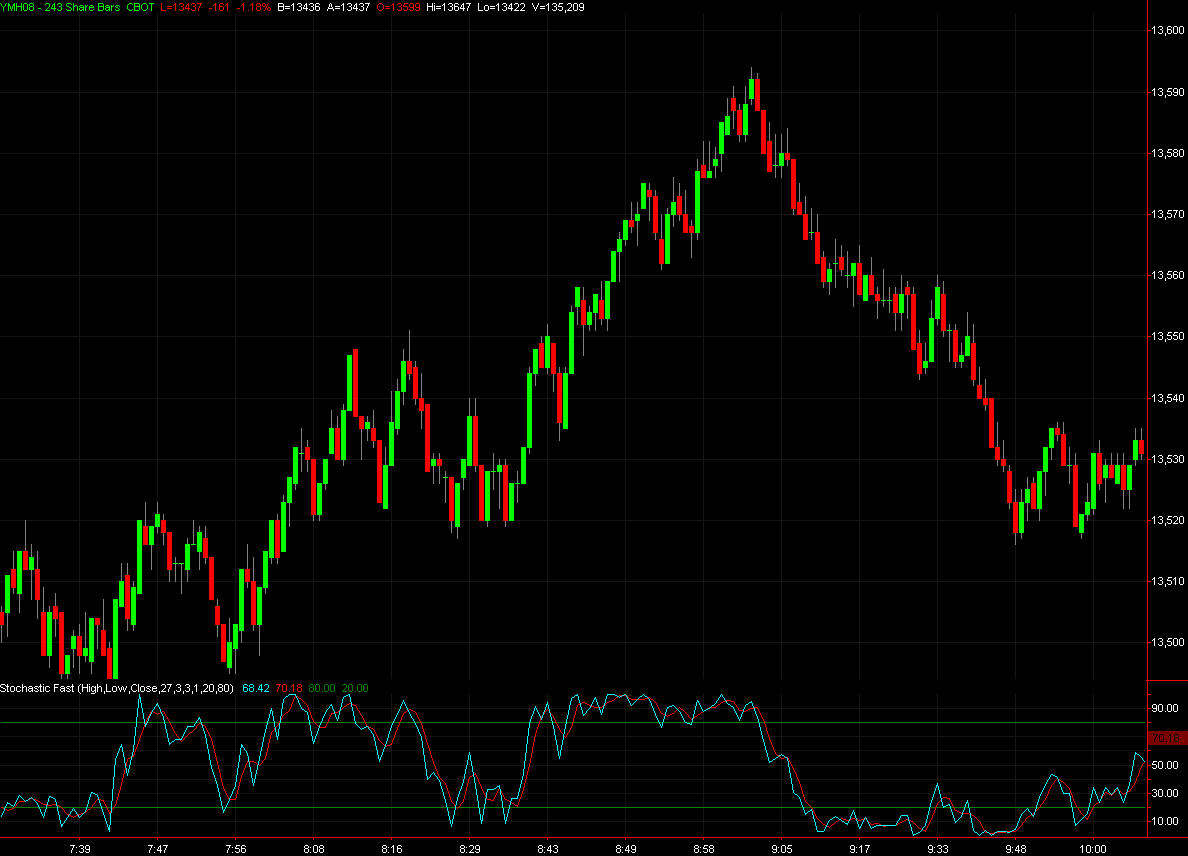1188x856 pixels.
Task: Click the 13,510 price axis label
Action: click(1168, 581)
